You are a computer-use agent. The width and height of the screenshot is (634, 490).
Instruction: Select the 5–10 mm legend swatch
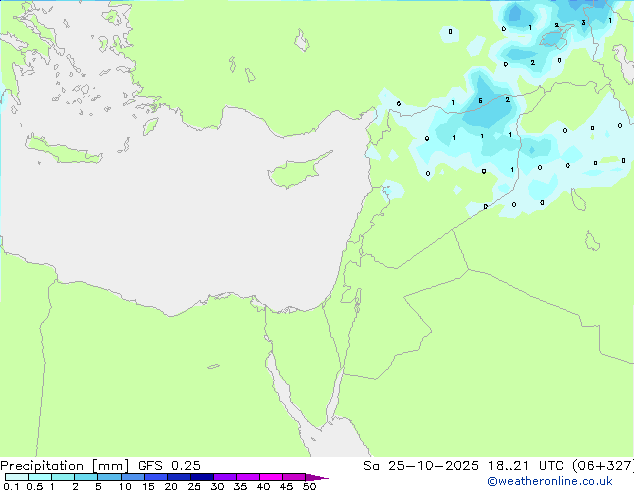point(109,477)
